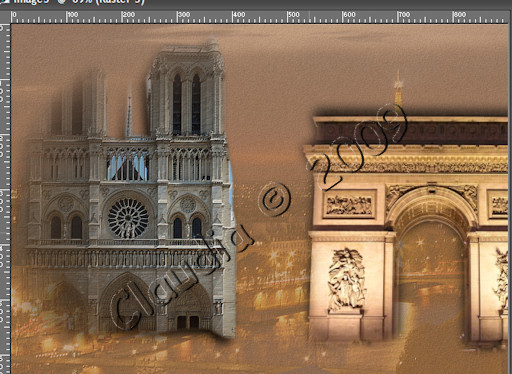Click the 500 mark on horizontal ruler
Screen dimensions: 512x374
pos(294,15)
